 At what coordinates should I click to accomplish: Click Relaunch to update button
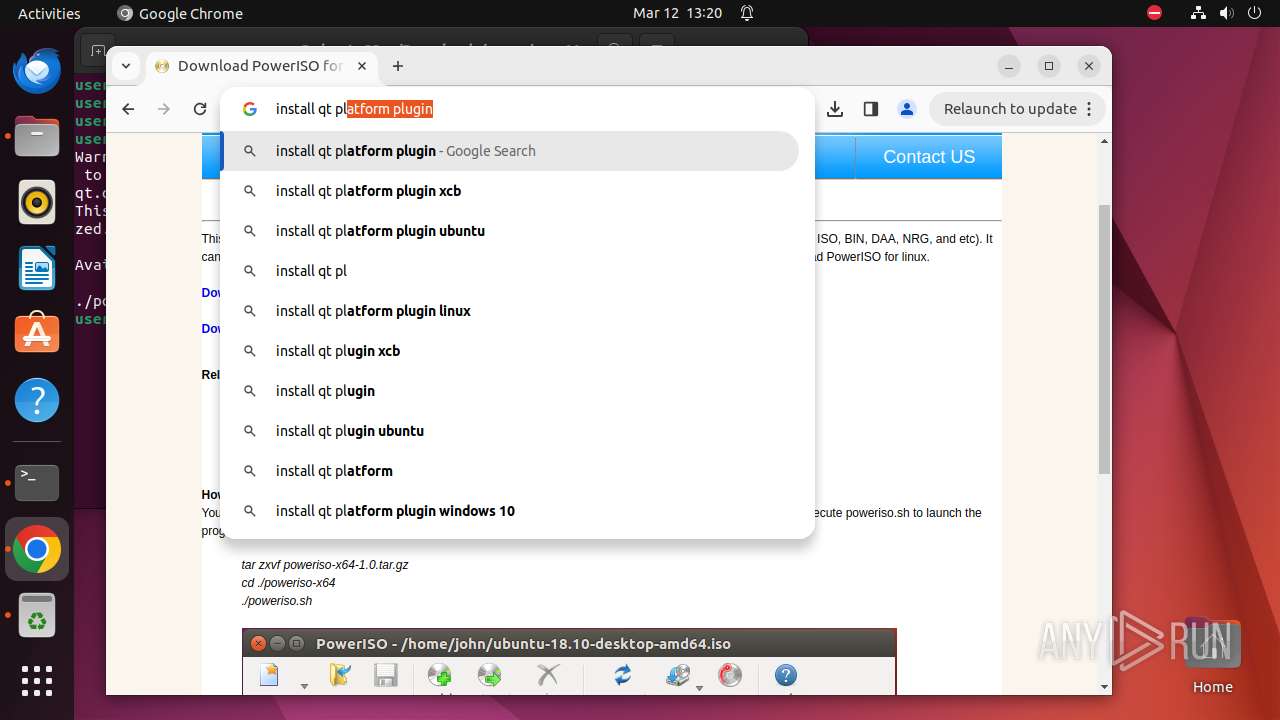click(x=1019, y=109)
